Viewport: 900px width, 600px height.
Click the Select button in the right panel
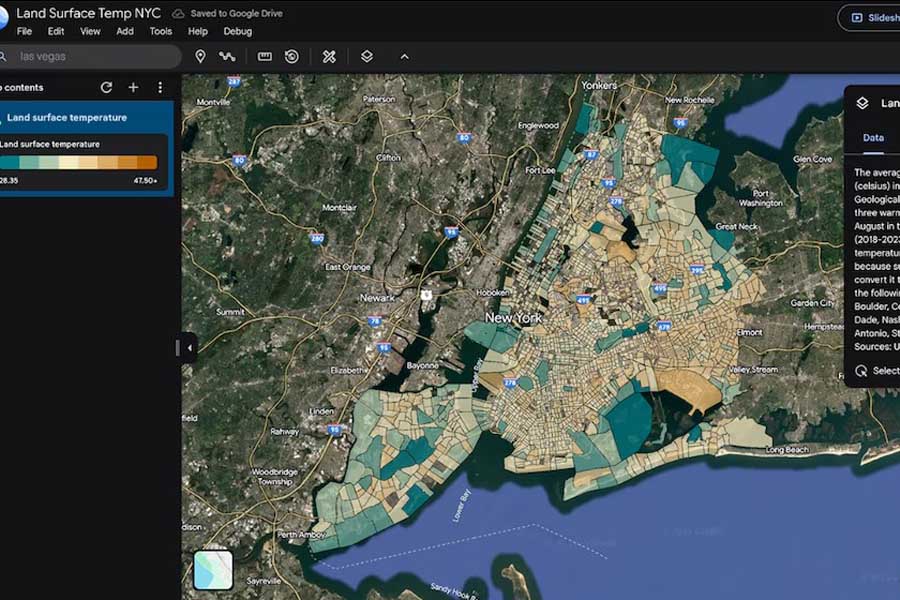point(877,371)
